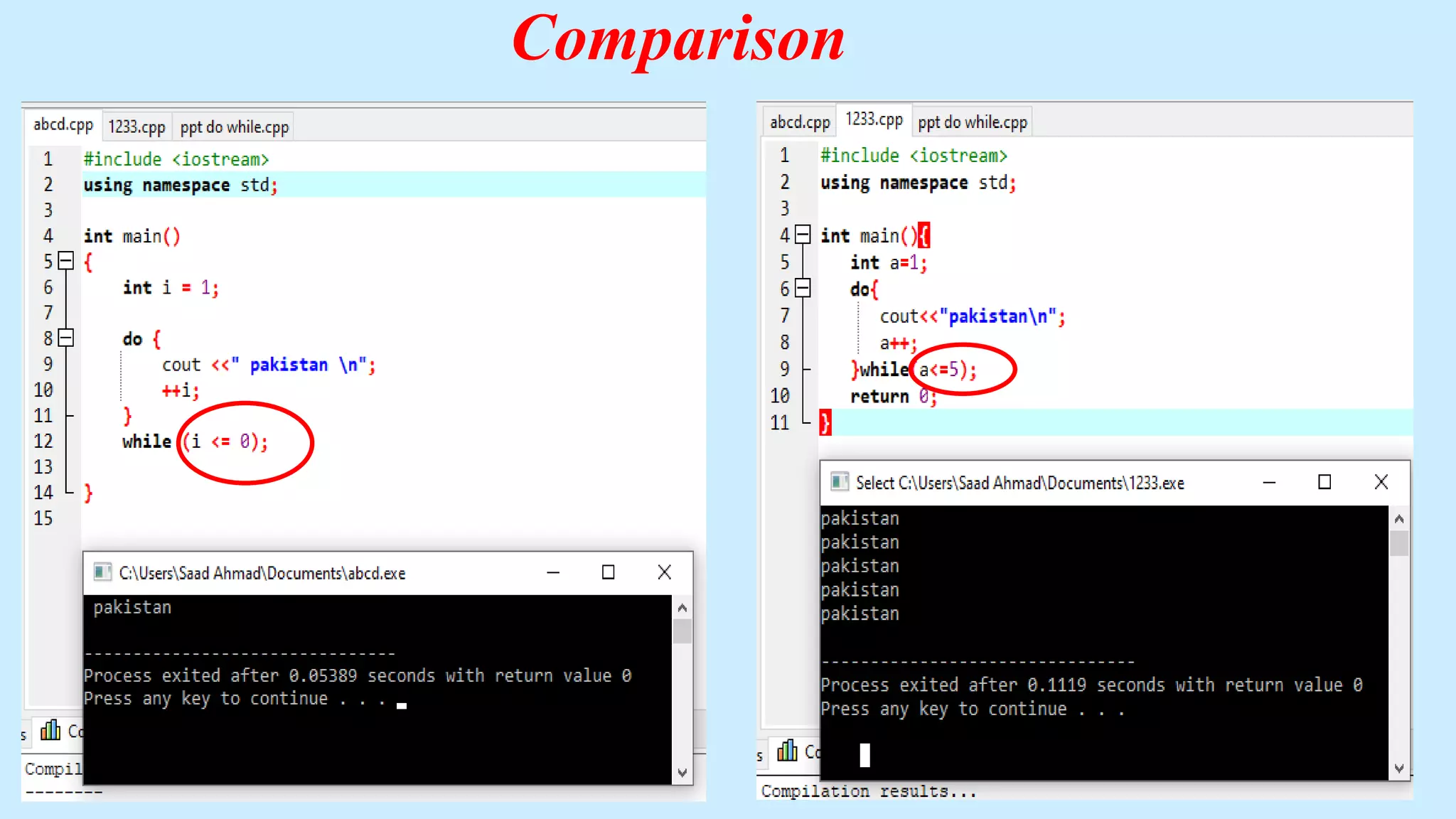The height and width of the screenshot is (819, 1456).
Task: Collapse code fold at line 5, left editor
Action: pos(66,261)
